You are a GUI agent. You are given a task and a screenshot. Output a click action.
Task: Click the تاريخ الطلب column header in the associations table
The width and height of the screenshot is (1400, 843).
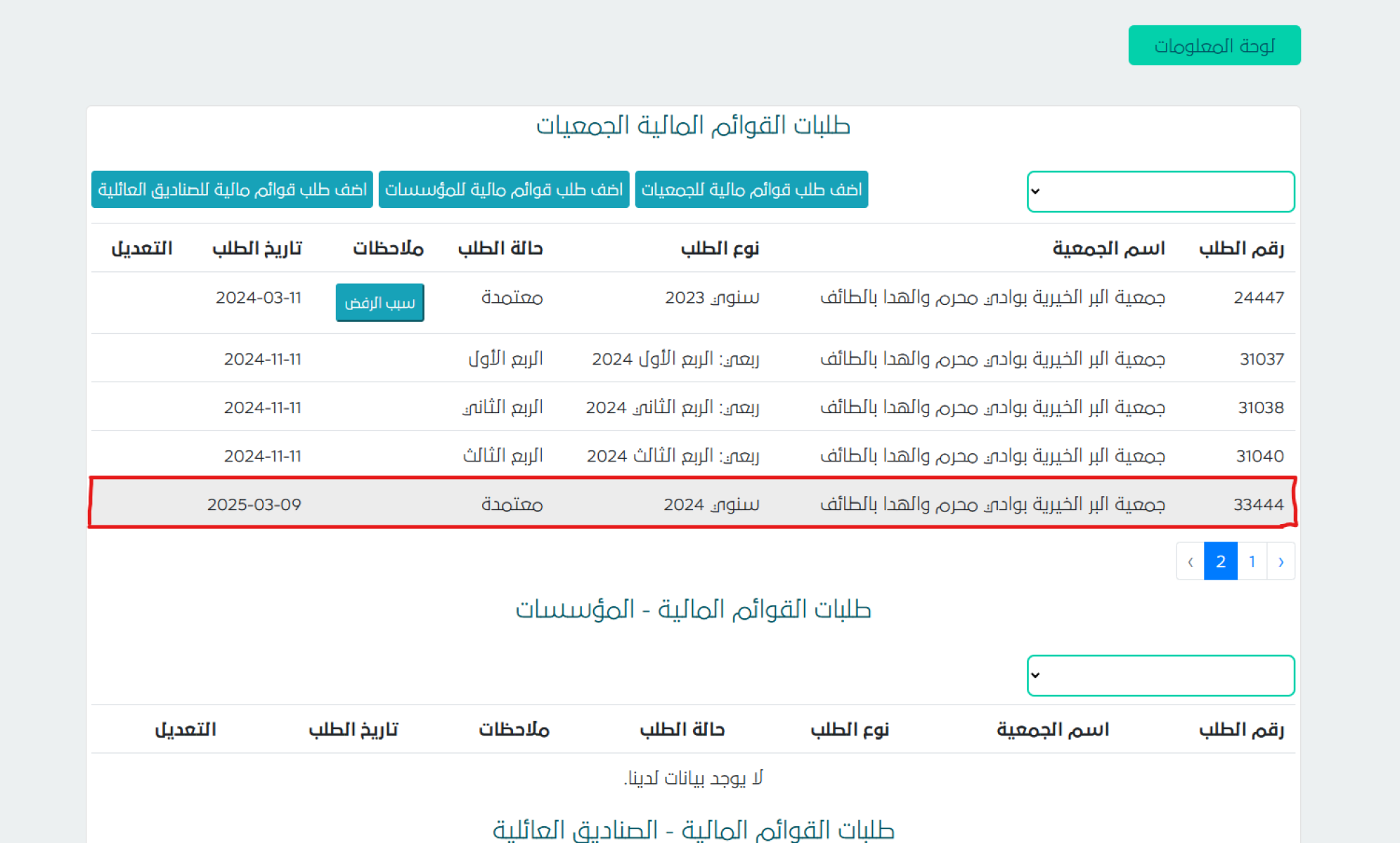click(257, 249)
